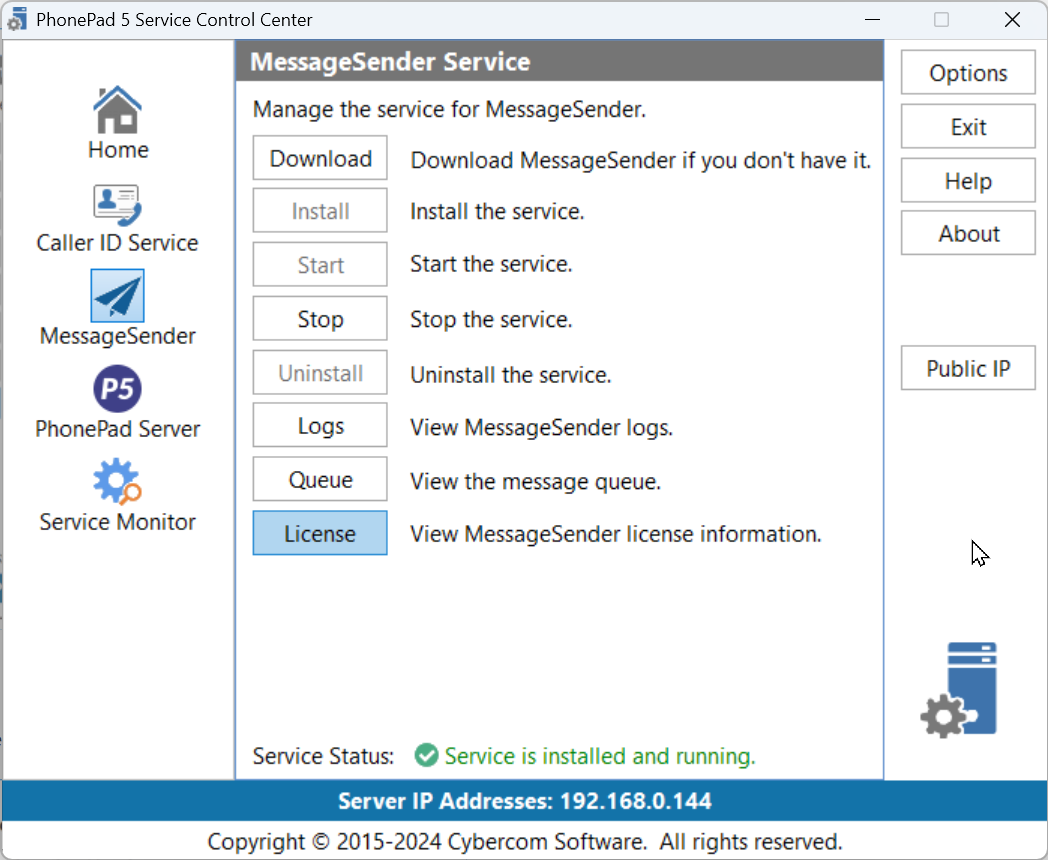Viewport: 1048px width, 860px height.
Task: Click the green status checkmark icon
Action: tap(426, 756)
